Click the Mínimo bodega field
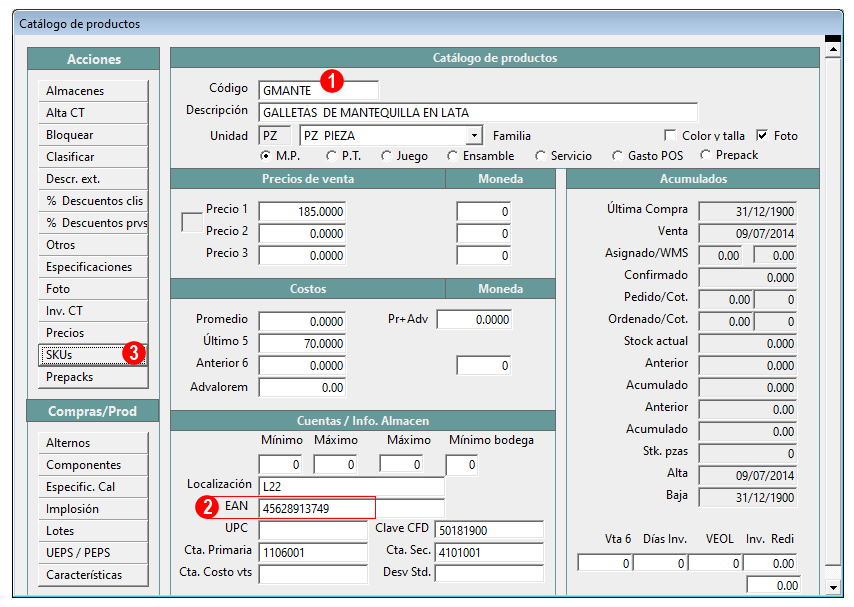The image size is (854, 607). pyautogui.click(x=462, y=465)
